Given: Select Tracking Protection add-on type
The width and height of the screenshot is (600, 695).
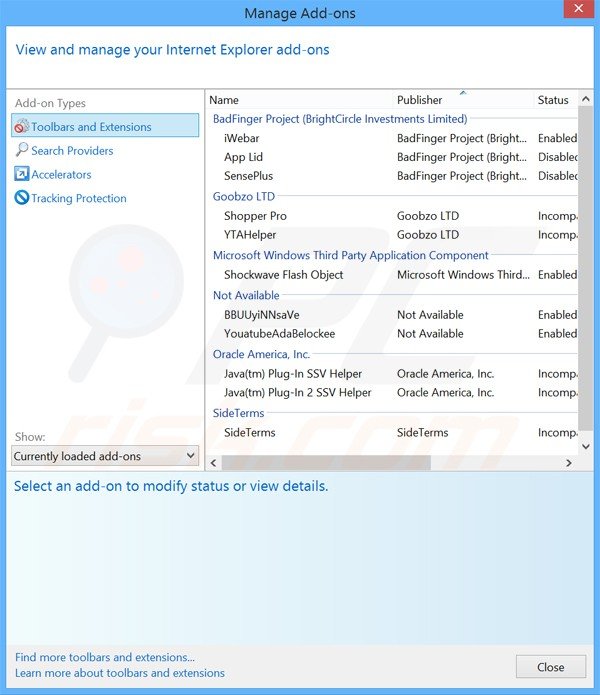Looking at the screenshot, I should [105, 198].
